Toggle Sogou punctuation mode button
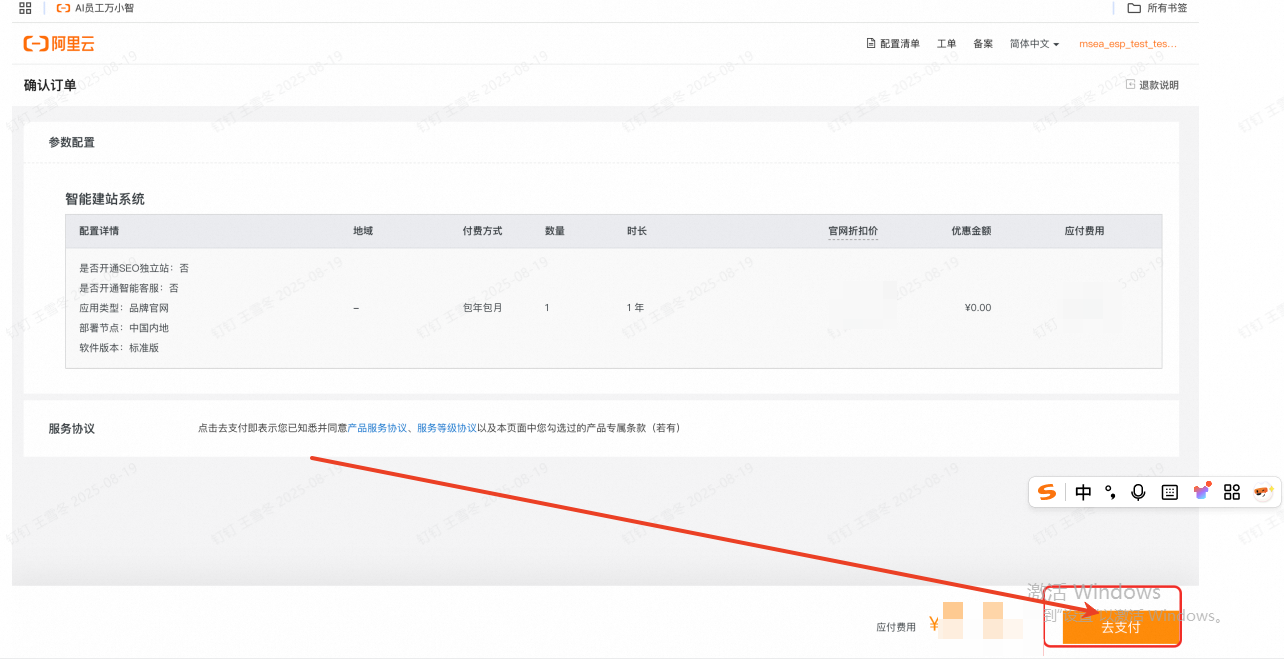The height and width of the screenshot is (659, 1284). point(1110,492)
